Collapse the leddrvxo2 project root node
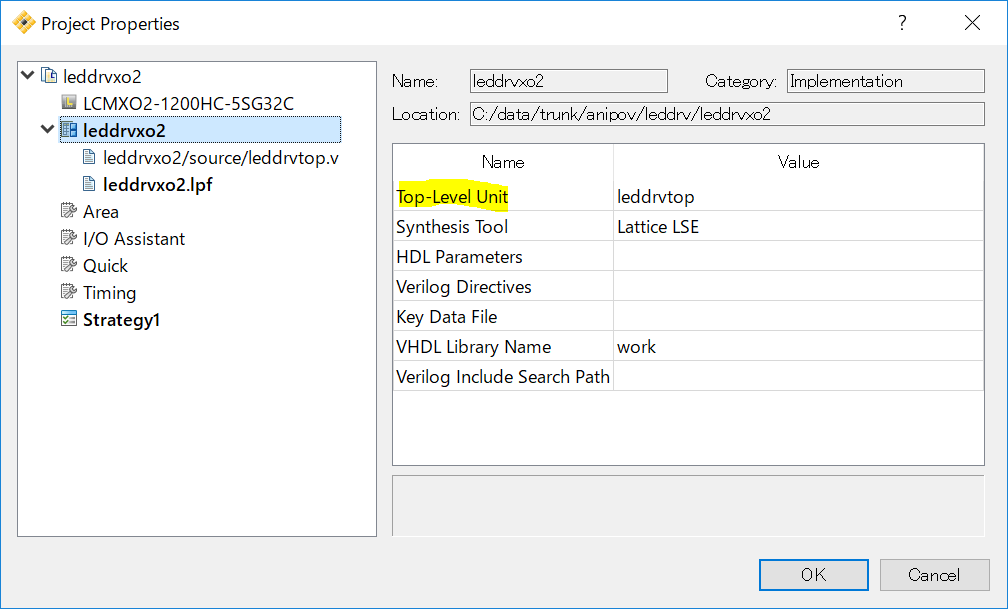The width and height of the screenshot is (1008, 609). tap(28, 75)
